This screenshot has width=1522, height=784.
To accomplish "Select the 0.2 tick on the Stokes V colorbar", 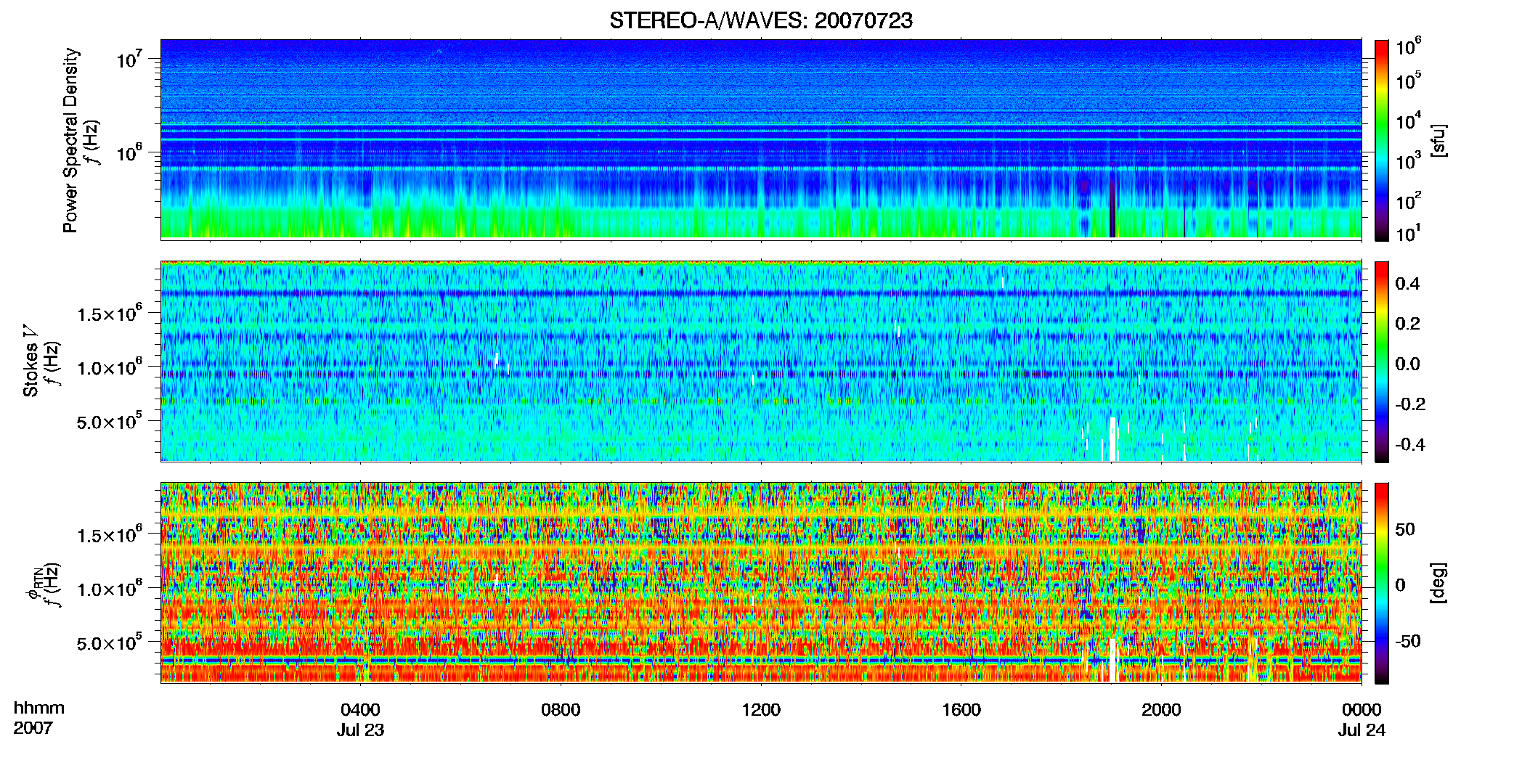I will pos(1407,324).
